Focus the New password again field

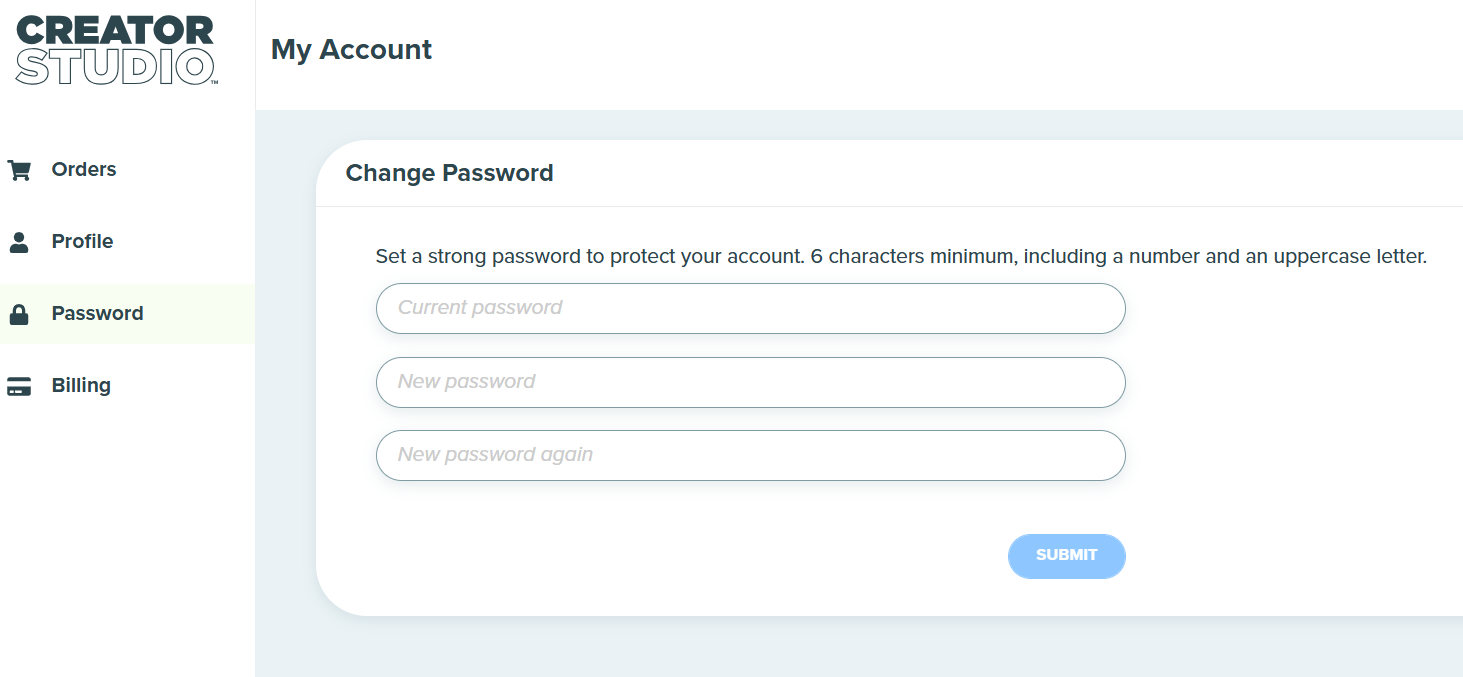pos(750,455)
